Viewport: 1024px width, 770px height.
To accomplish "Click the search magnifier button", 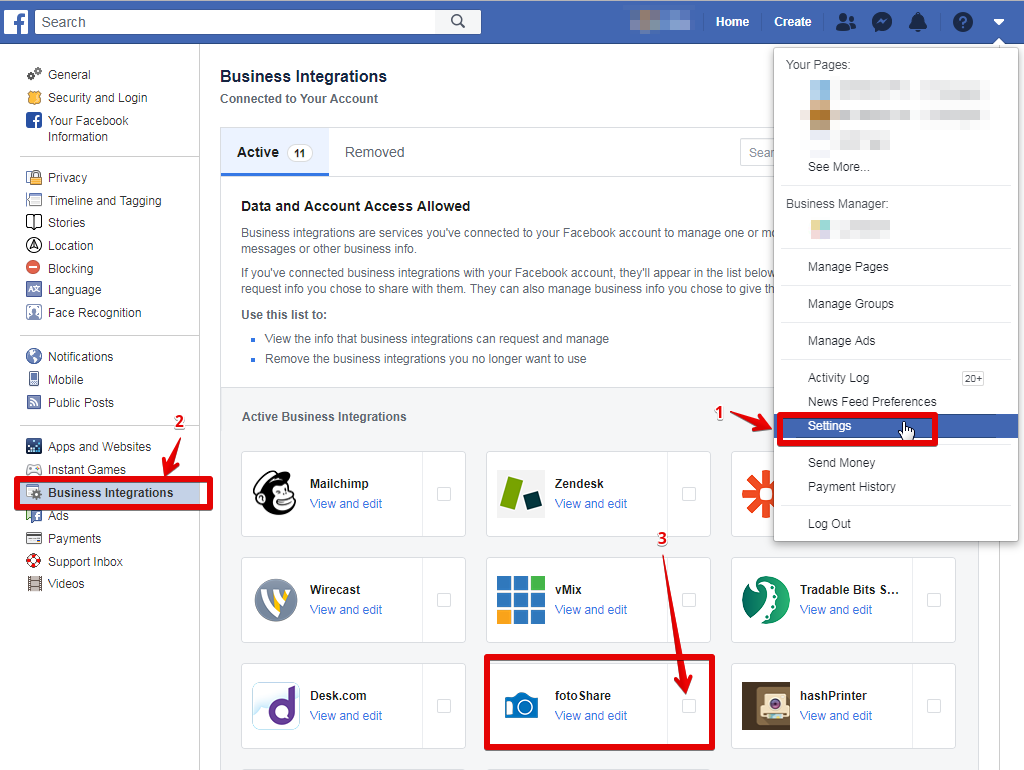I will point(458,22).
